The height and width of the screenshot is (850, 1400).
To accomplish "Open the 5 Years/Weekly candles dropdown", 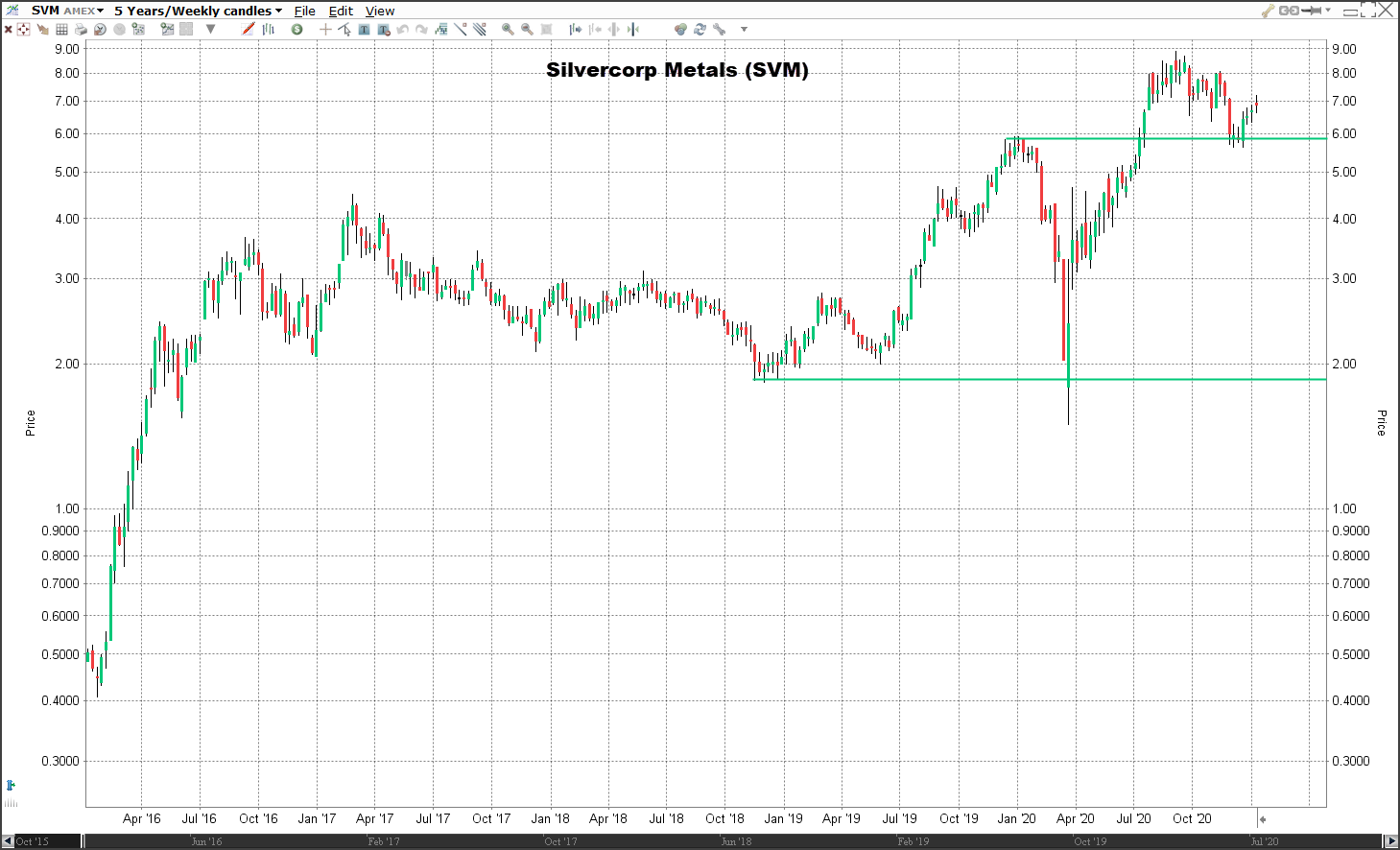I will coord(199,11).
